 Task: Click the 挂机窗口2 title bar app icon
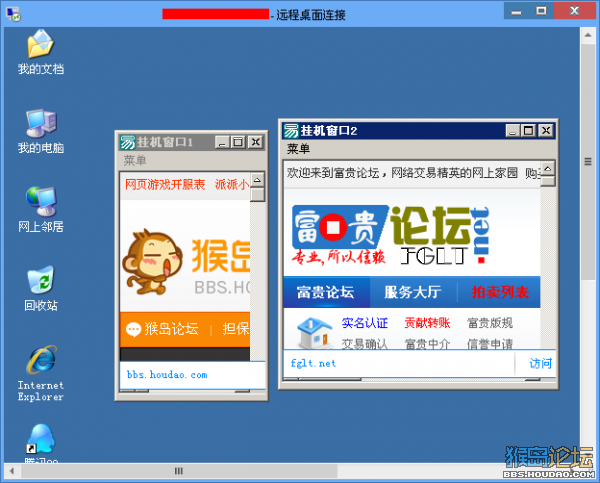pos(291,131)
